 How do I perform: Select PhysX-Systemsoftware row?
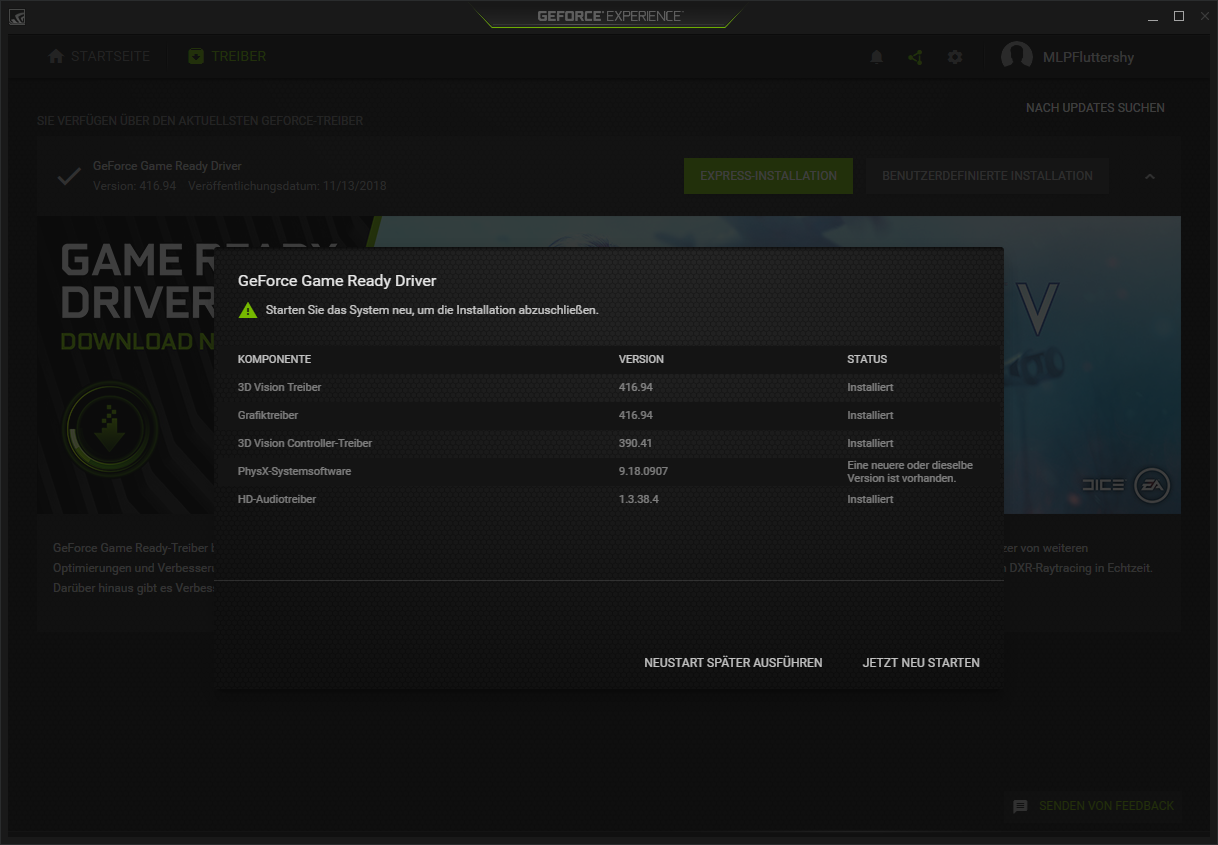609,471
